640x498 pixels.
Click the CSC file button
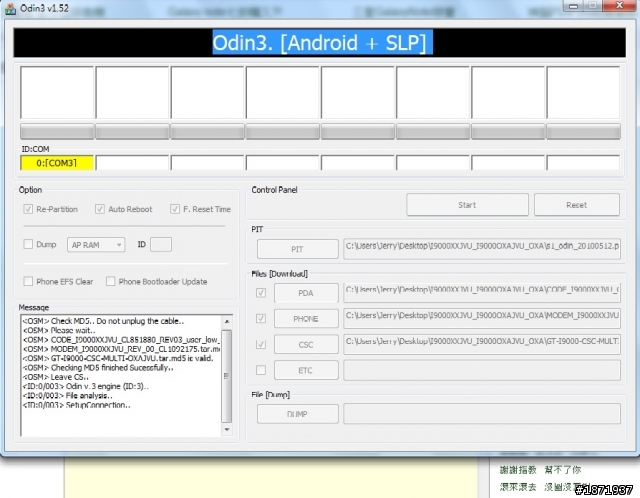[x=306, y=345]
